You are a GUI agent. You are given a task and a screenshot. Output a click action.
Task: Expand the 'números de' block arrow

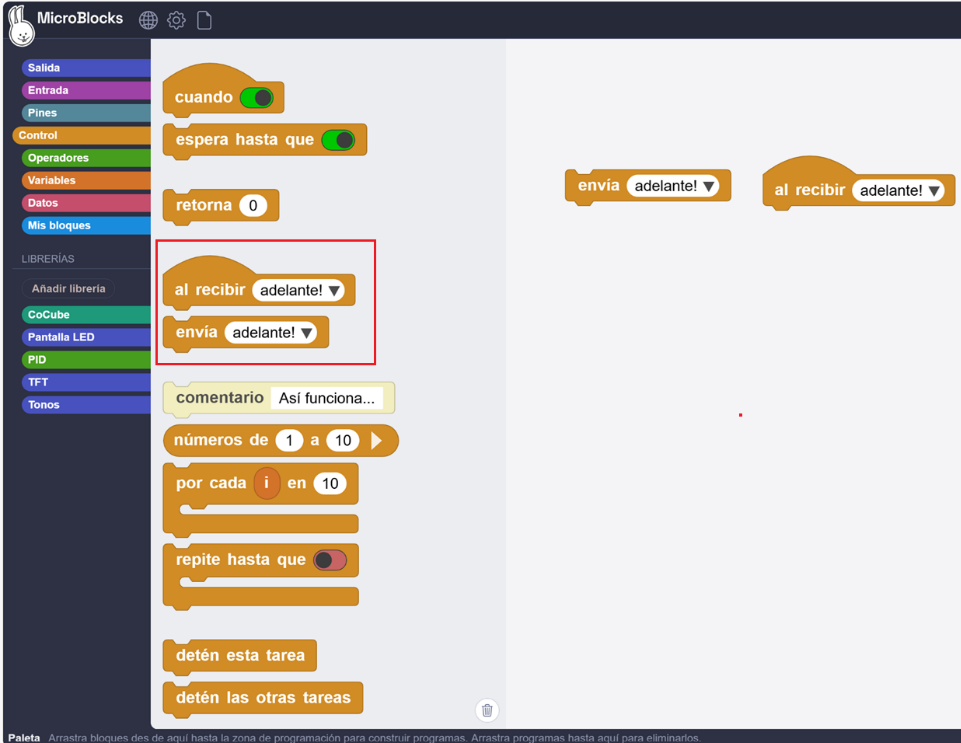pyautogui.click(x=377, y=441)
